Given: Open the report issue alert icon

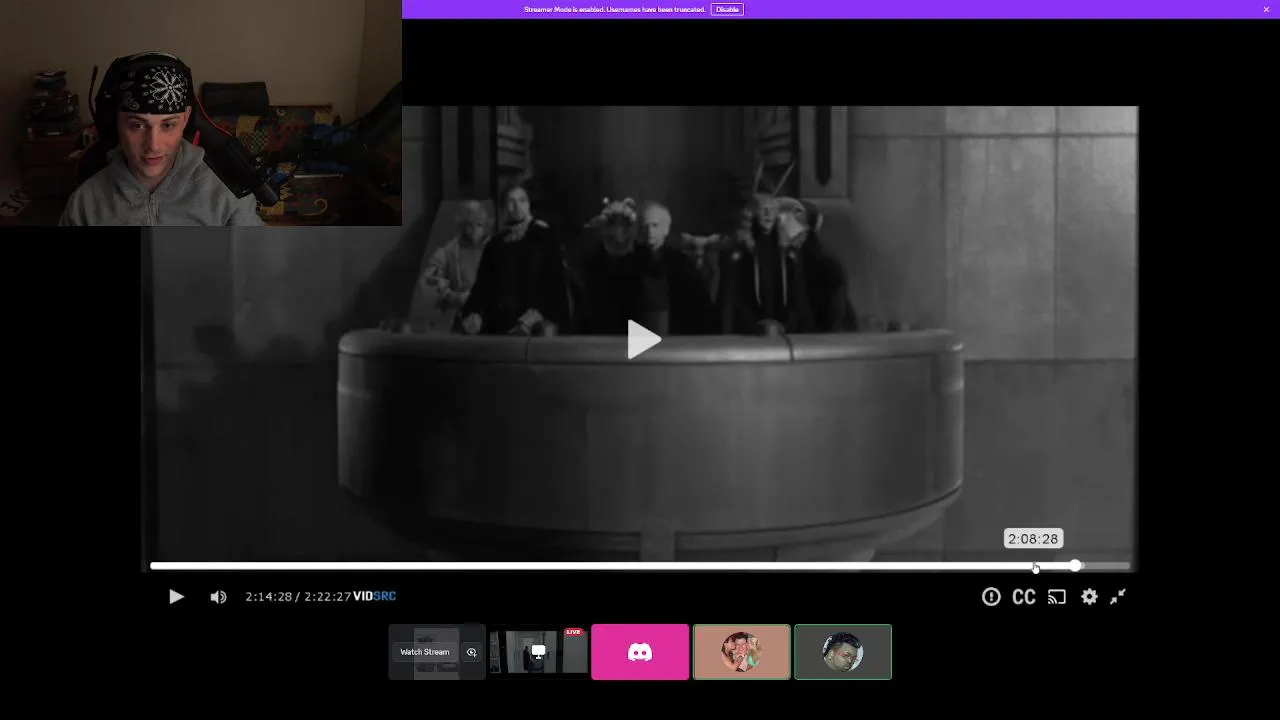Looking at the screenshot, I should tap(991, 597).
